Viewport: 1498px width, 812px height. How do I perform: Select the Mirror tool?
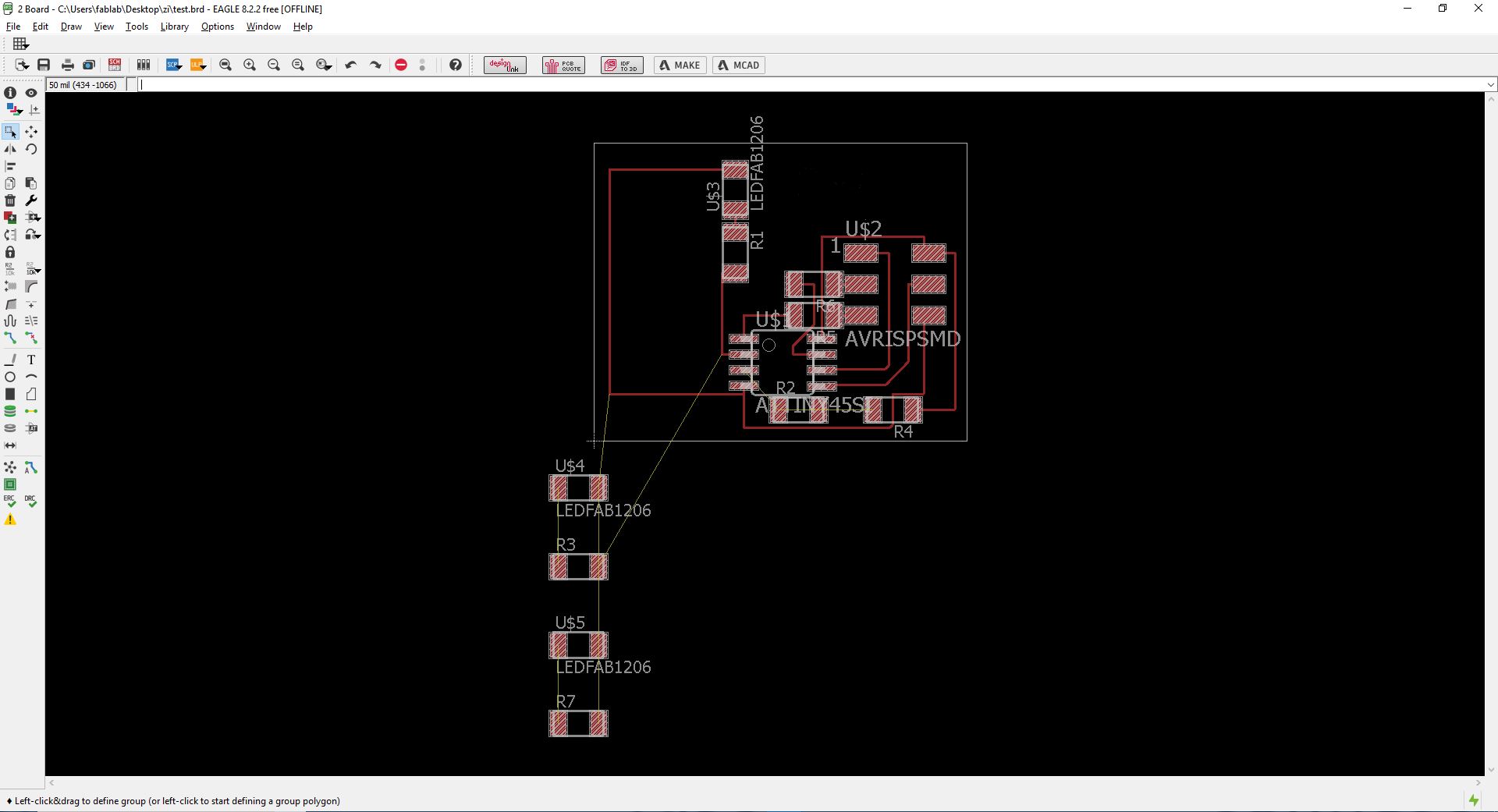pyautogui.click(x=10, y=149)
